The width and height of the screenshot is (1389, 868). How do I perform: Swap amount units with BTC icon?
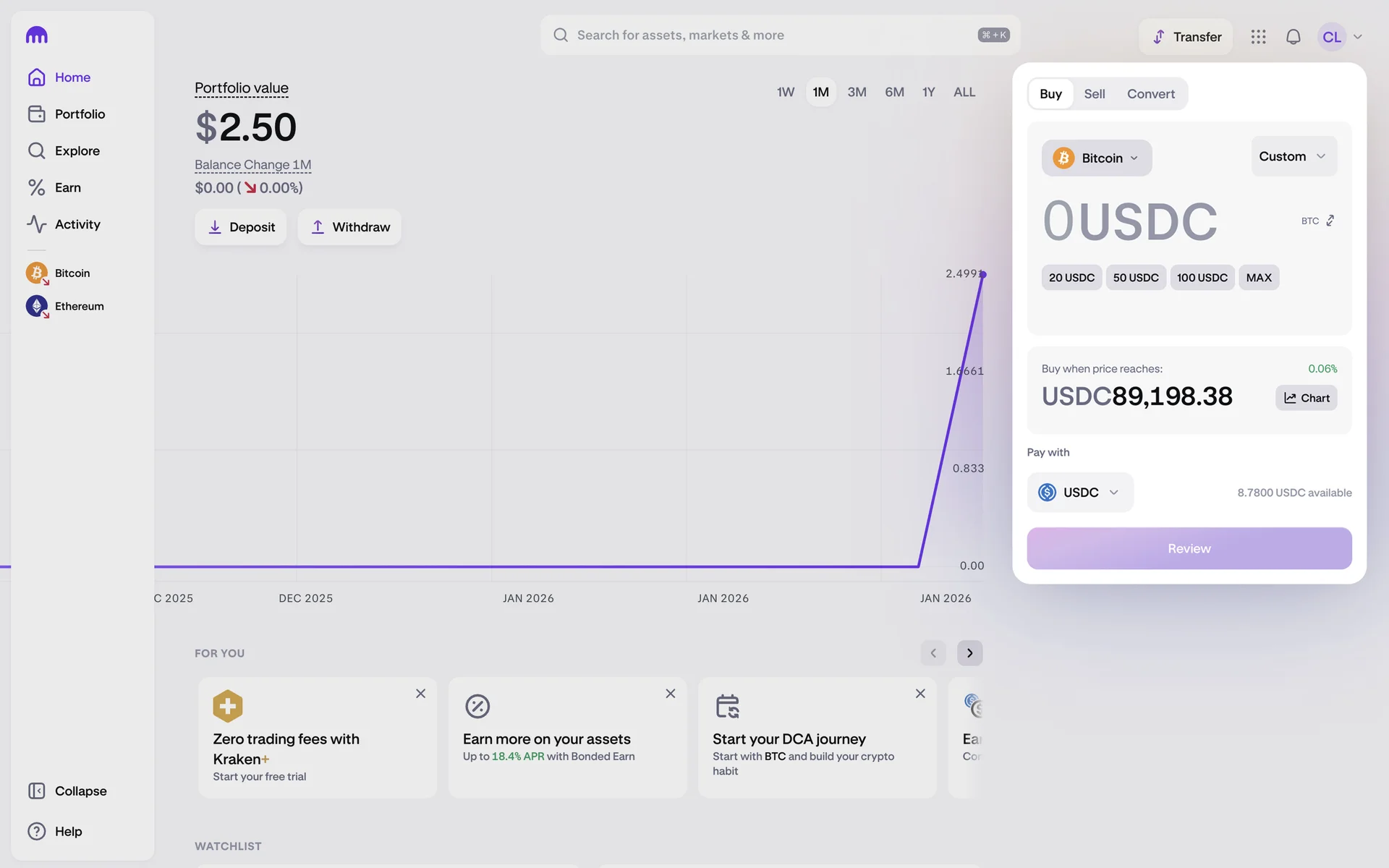point(1329,221)
